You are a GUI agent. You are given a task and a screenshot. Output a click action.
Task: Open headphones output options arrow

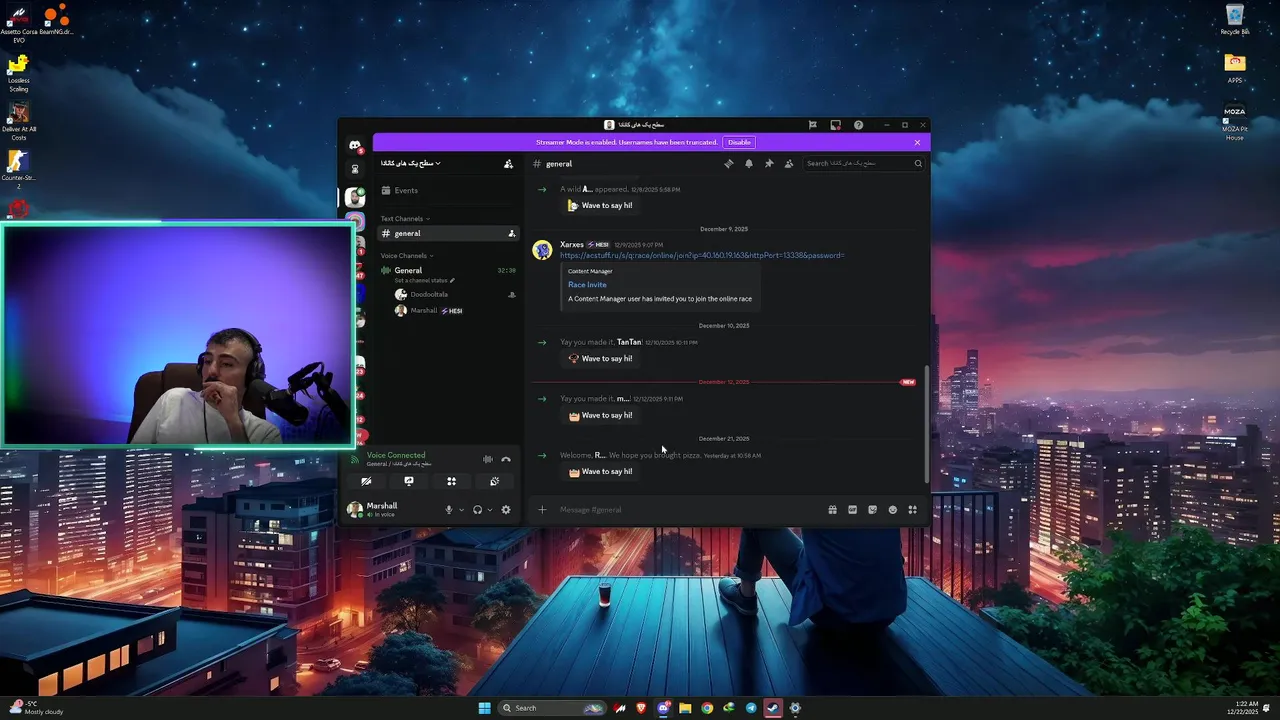point(489,510)
